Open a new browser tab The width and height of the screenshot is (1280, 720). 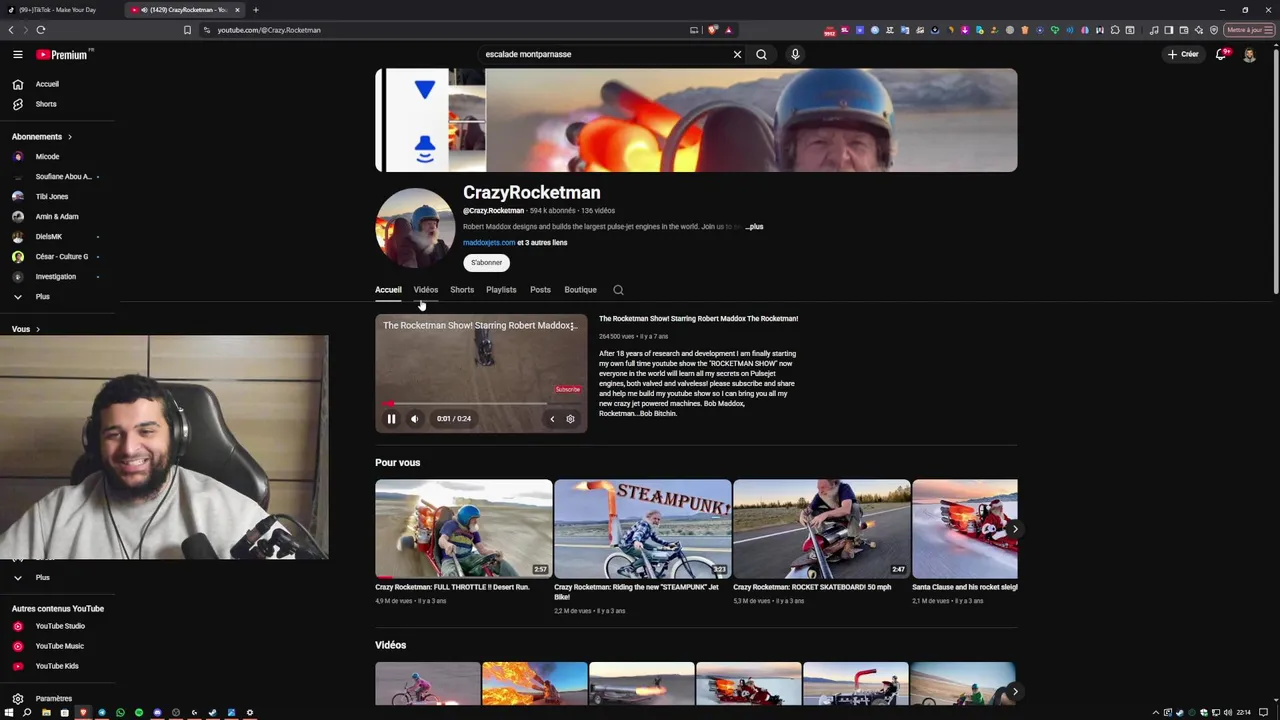tap(255, 10)
